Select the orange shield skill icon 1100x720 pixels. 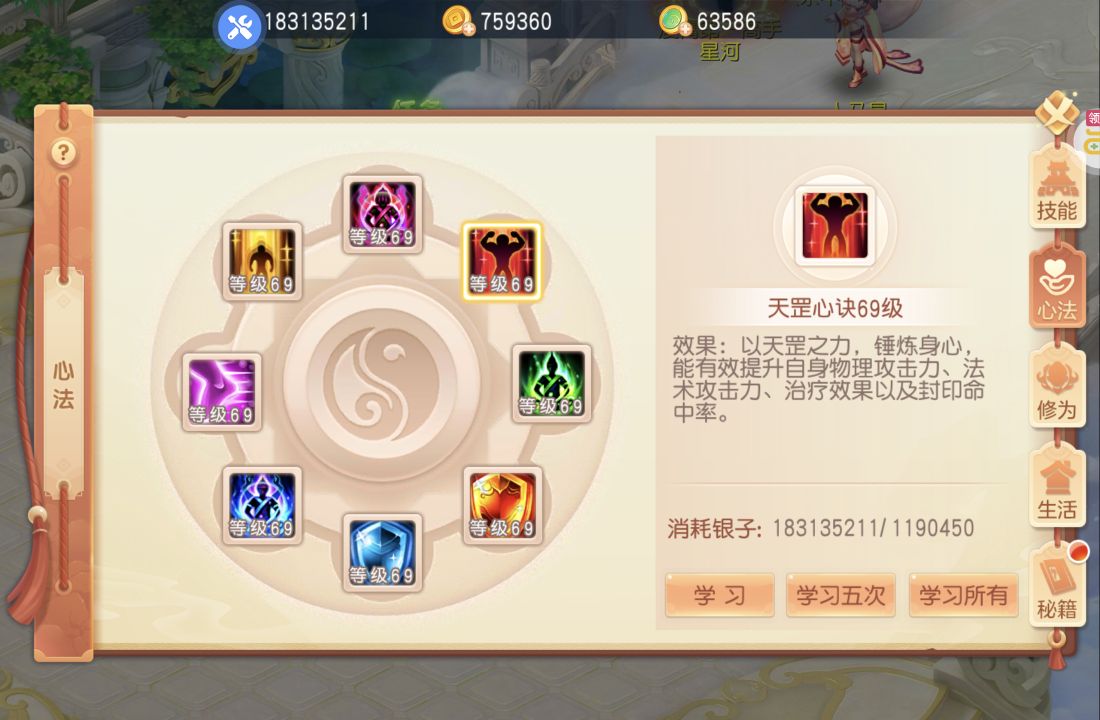502,505
